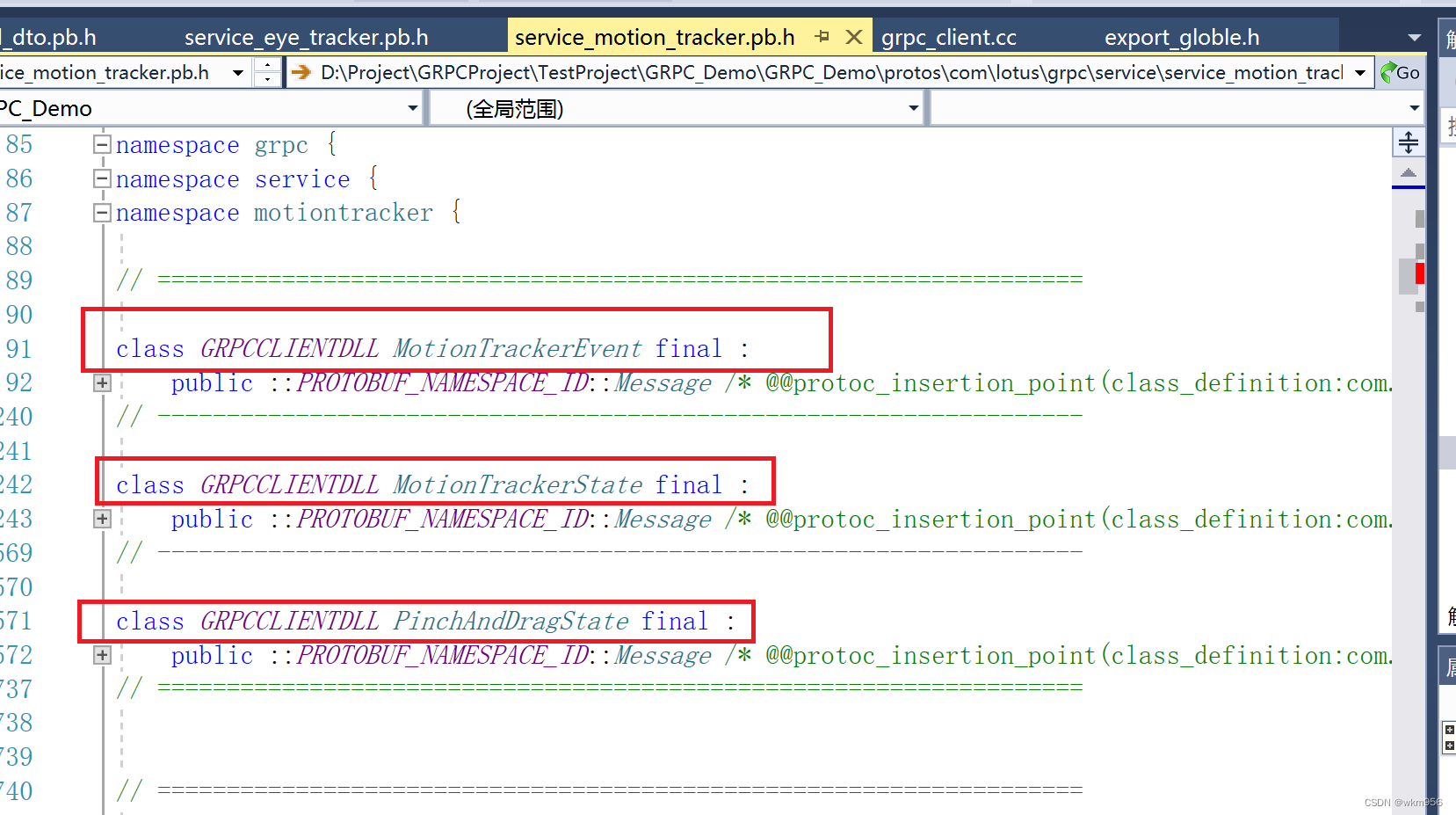
Task: Switch to the export_globle.h tab
Action: point(1182,36)
